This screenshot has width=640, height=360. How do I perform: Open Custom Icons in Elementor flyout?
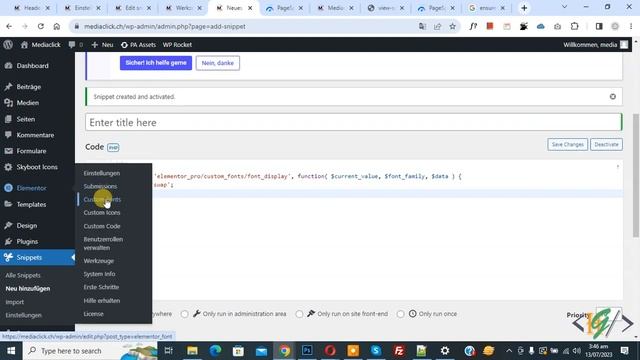click(x=102, y=213)
